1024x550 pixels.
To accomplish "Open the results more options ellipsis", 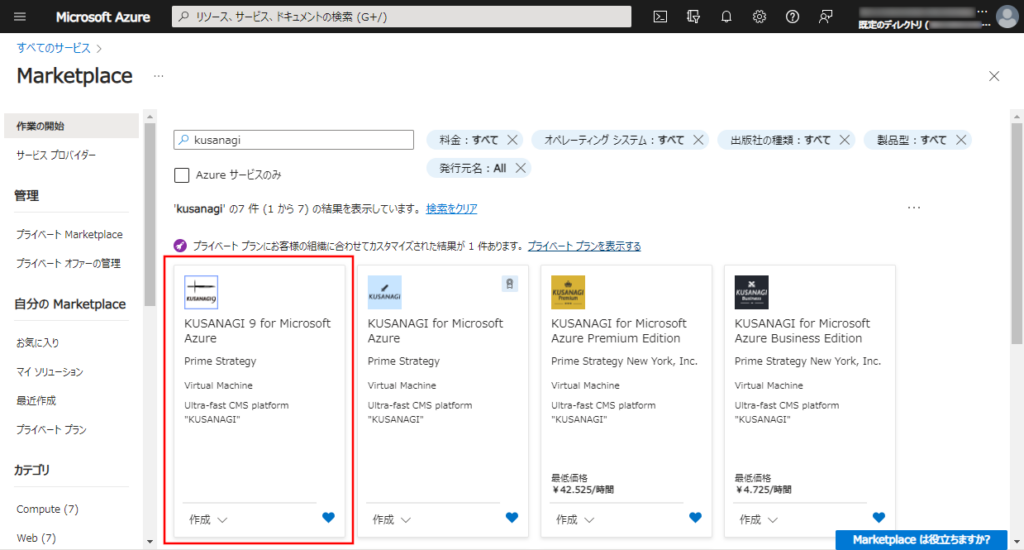I will (914, 208).
